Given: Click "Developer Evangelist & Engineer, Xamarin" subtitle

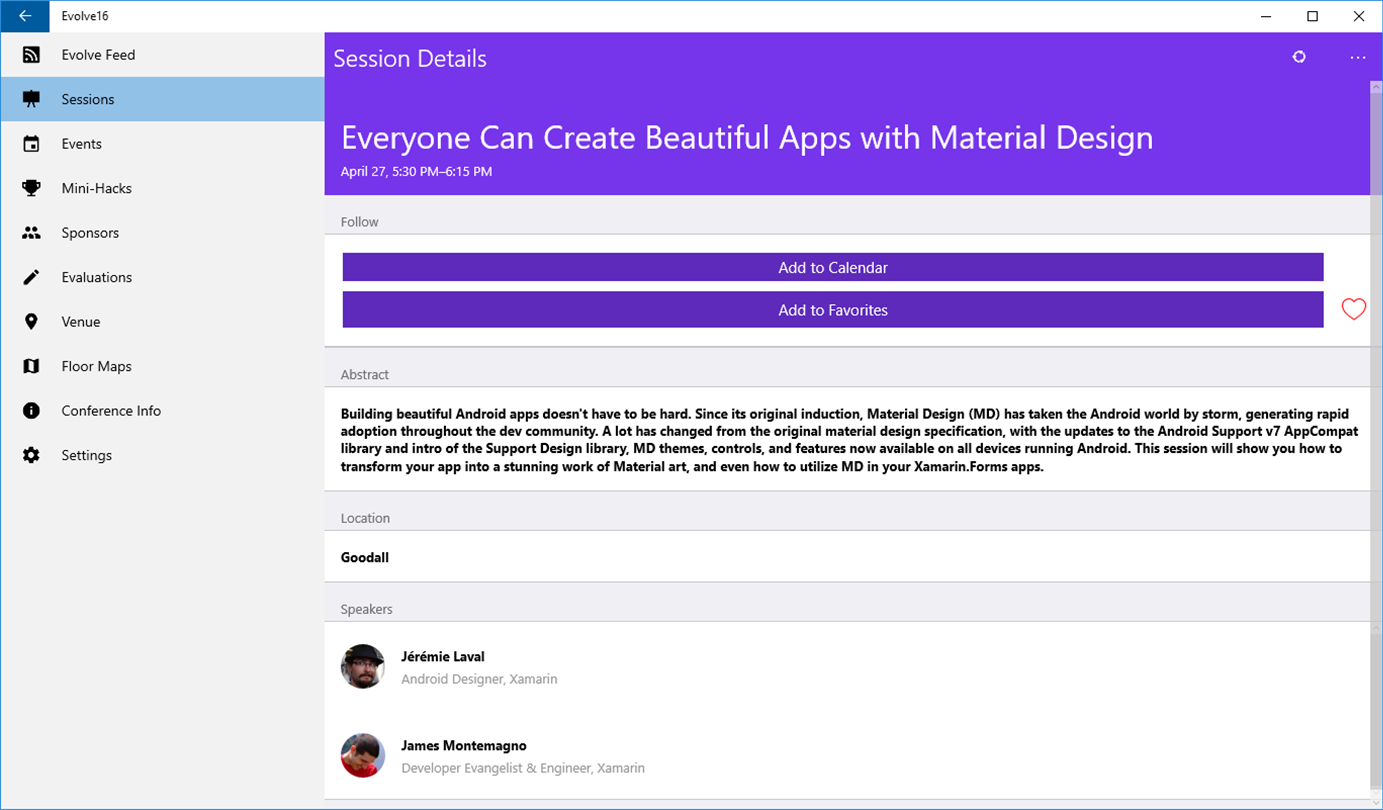Looking at the screenshot, I should 523,768.
